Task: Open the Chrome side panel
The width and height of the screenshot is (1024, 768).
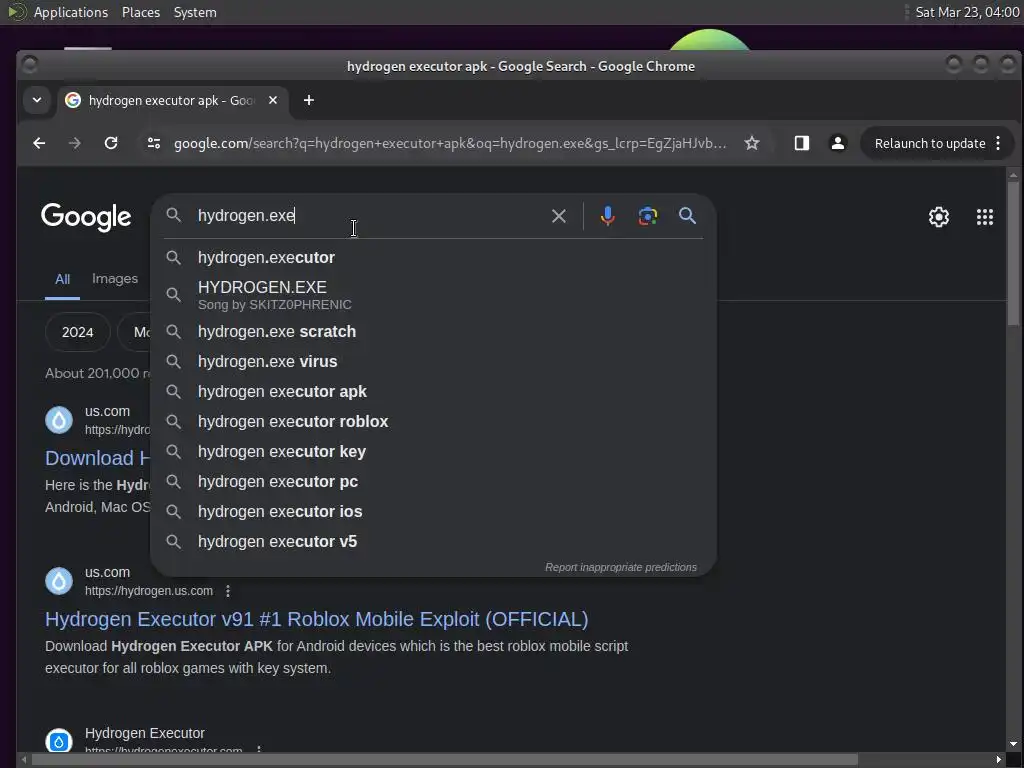Action: click(x=801, y=143)
